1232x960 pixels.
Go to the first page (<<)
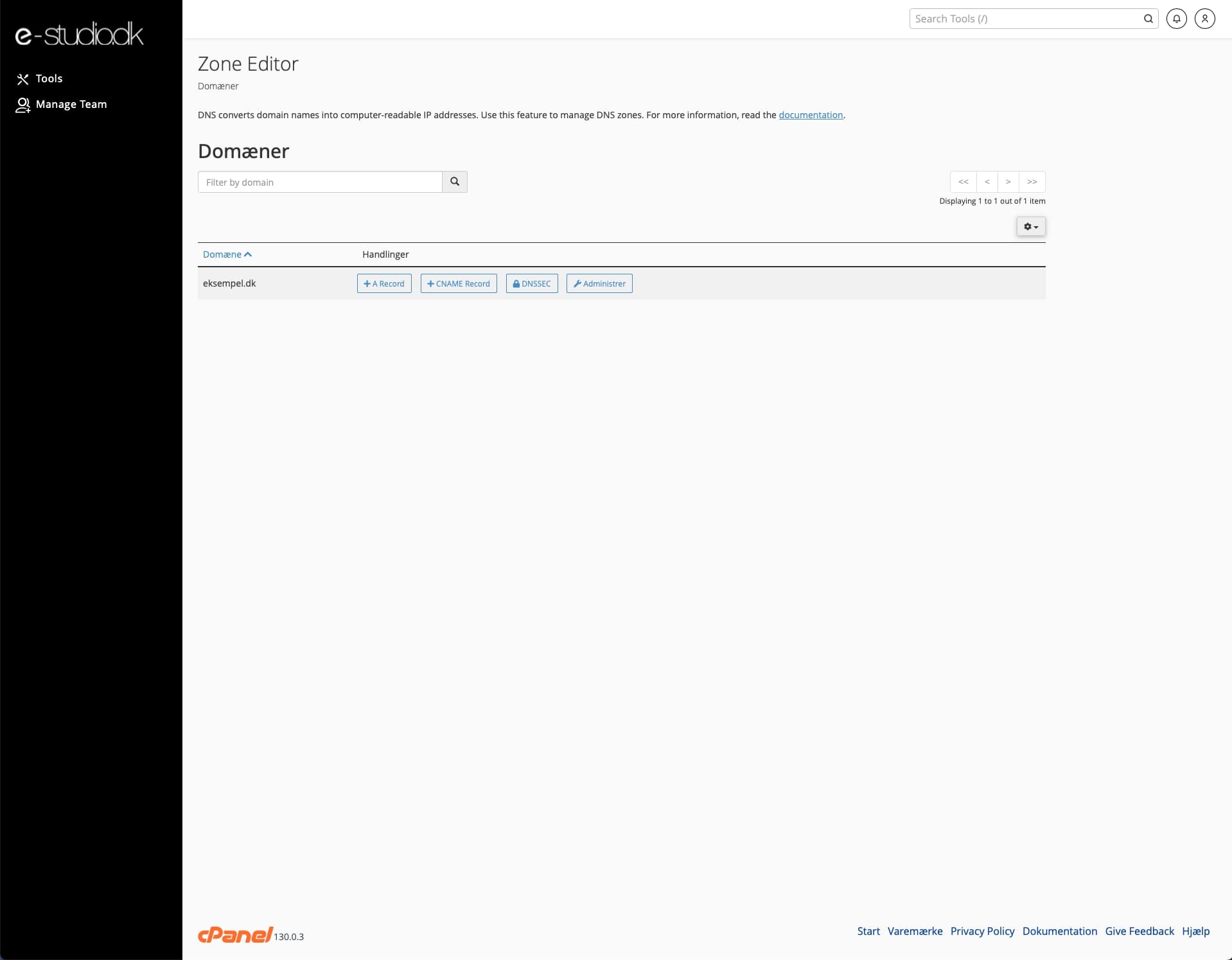coord(963,182)
